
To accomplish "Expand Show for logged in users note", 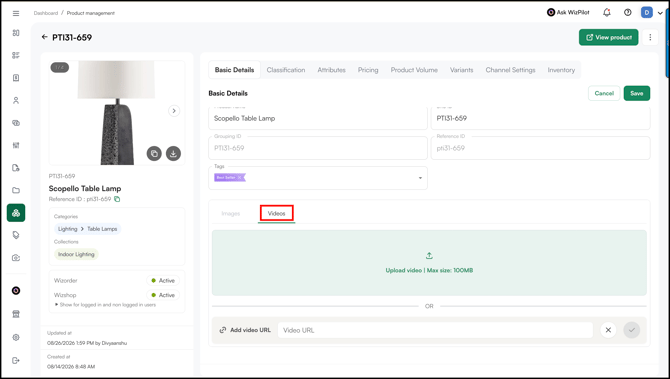I will pyautogui.click(x=56, y=305).
